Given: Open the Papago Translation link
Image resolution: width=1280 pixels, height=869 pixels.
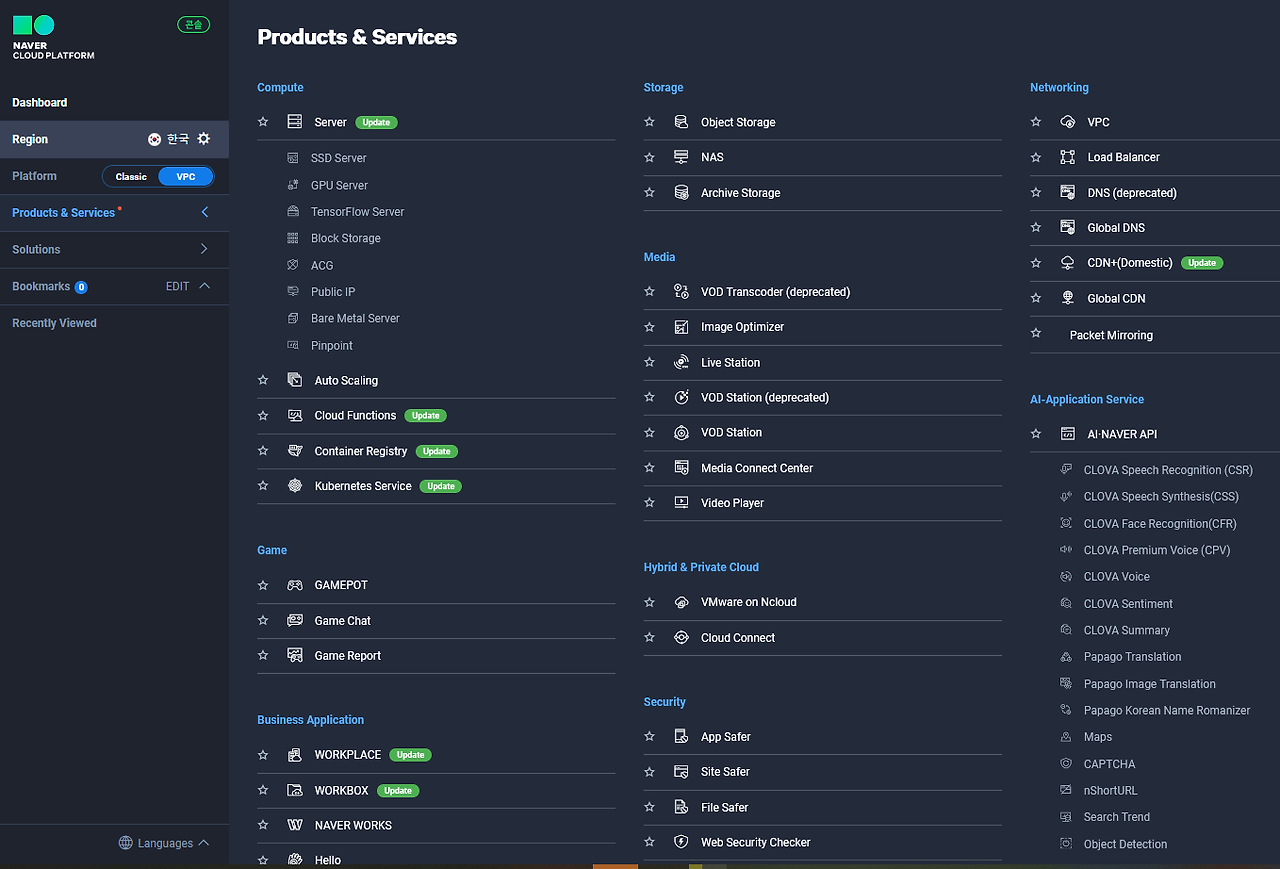Looking at the screenshot, I should [x=1132, y=657].
